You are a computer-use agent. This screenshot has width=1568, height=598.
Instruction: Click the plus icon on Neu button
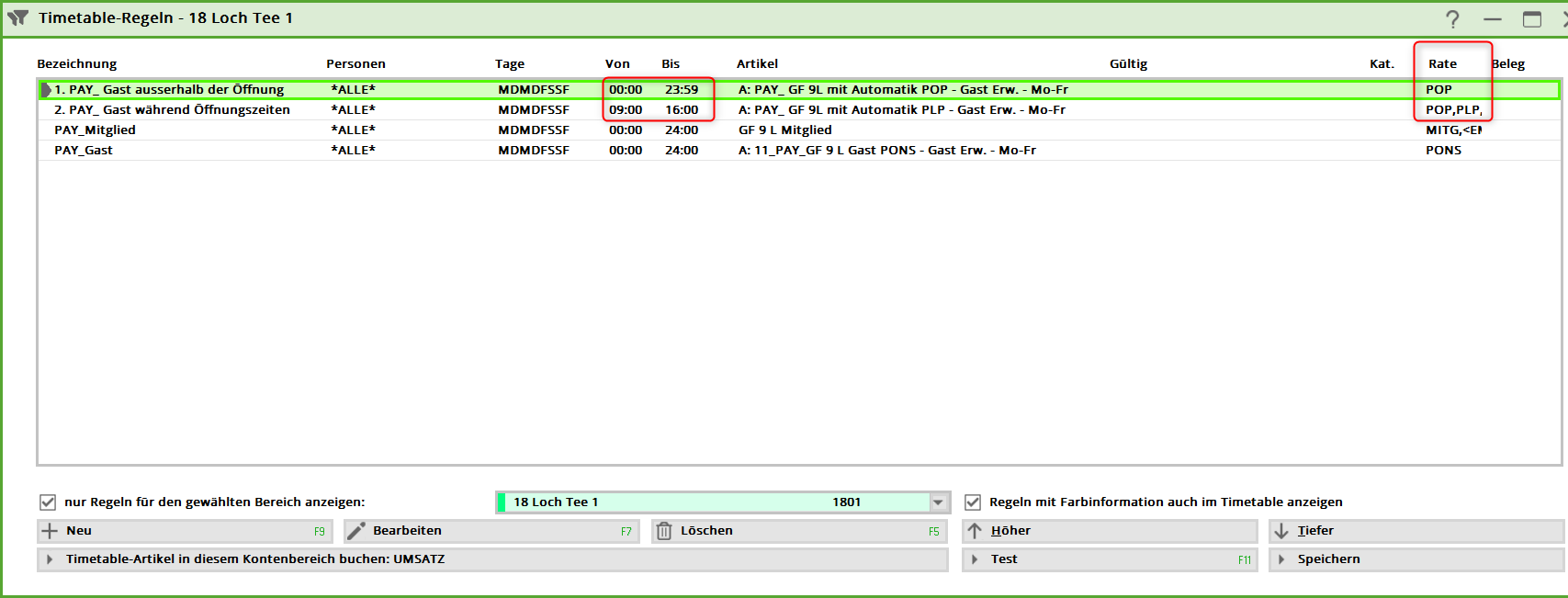click(x=50, y=531)
